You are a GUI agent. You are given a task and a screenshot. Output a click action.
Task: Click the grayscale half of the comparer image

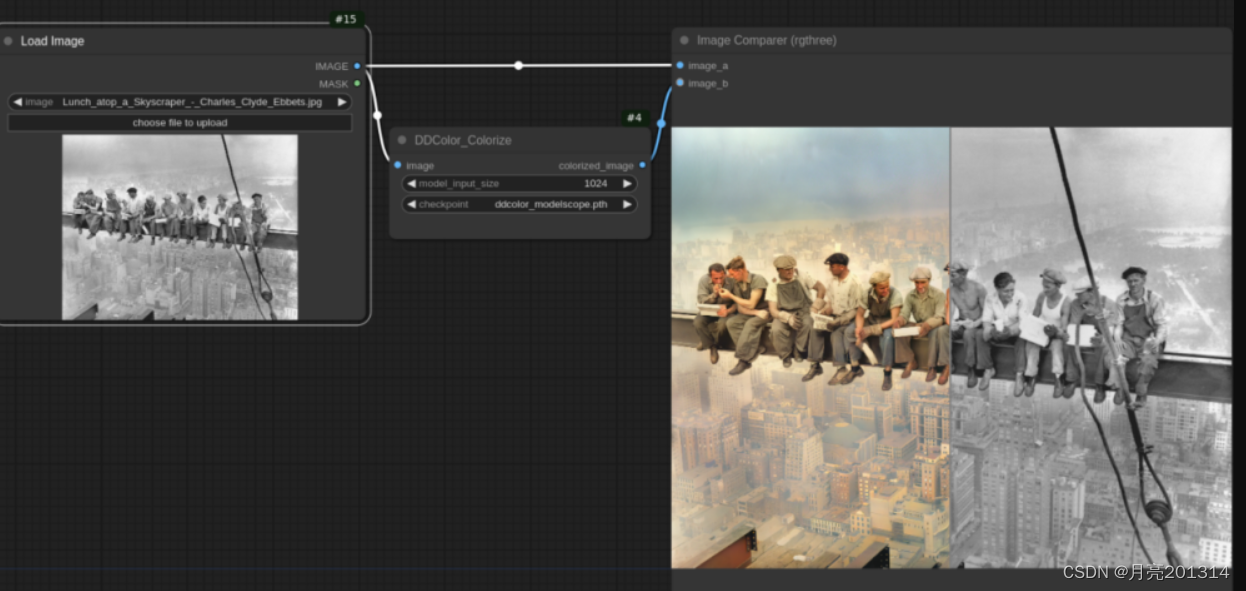[1091, 347]
